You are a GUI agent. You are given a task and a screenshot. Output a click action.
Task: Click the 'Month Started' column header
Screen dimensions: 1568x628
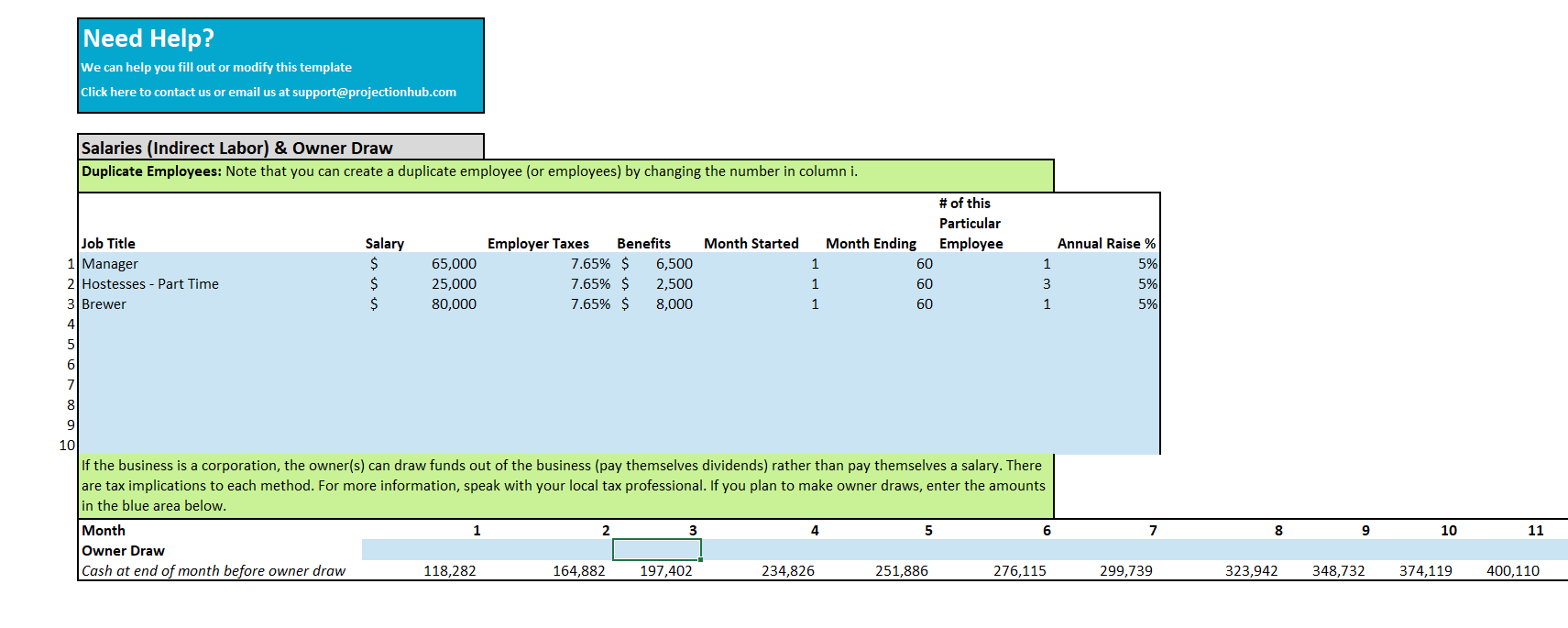pos(751,244)
